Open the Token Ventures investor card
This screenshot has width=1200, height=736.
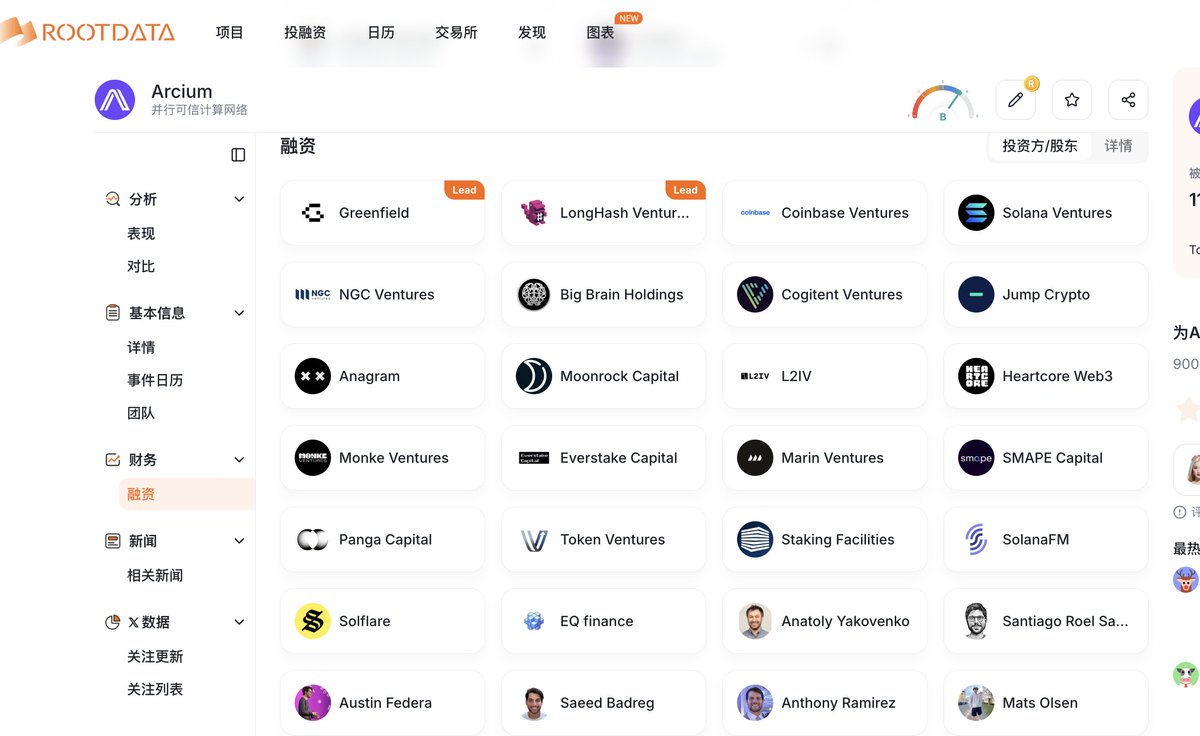pos(604,540)
